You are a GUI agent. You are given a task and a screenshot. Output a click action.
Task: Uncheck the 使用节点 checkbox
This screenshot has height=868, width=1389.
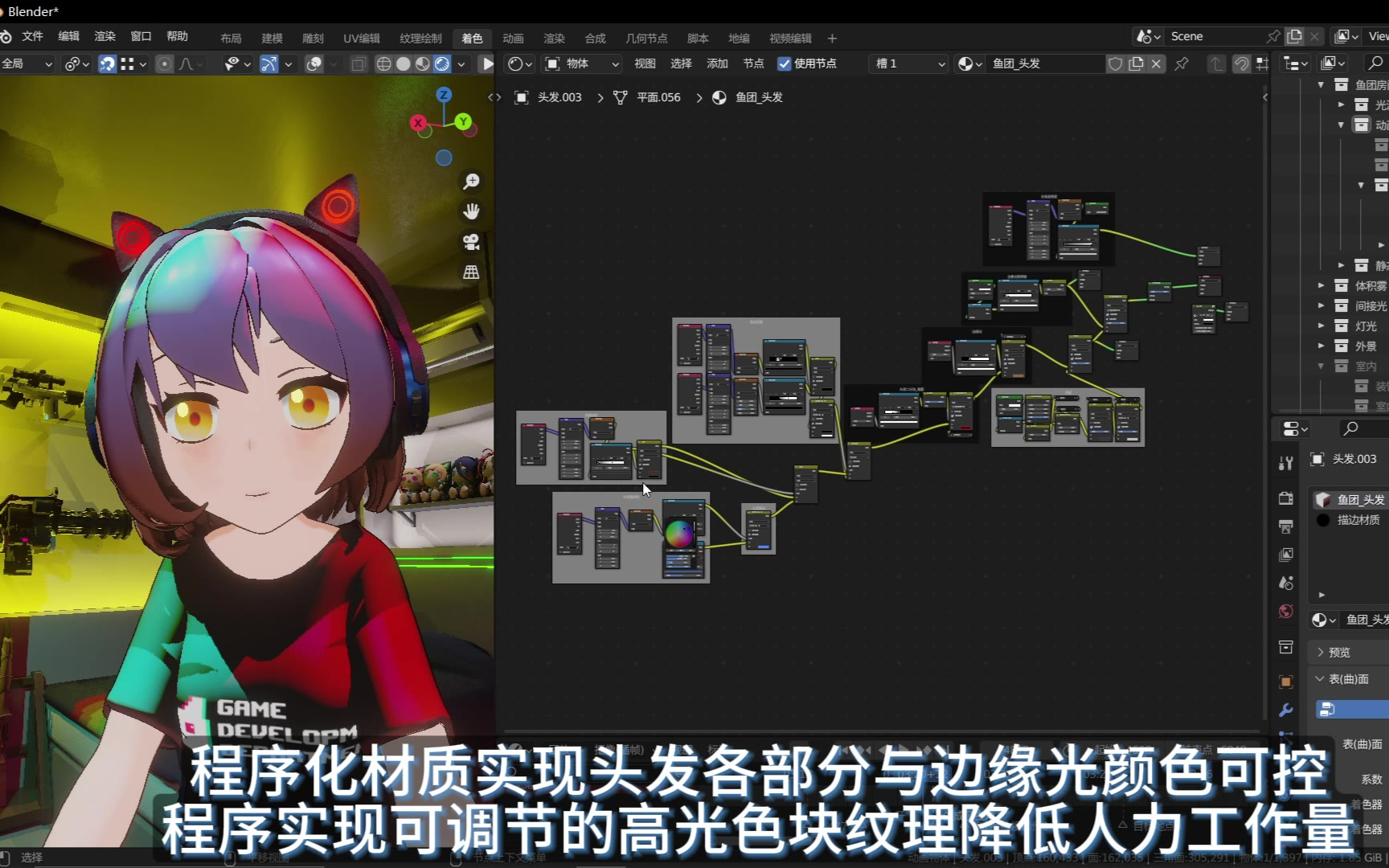pyautogui.click(x=785, y=63)
